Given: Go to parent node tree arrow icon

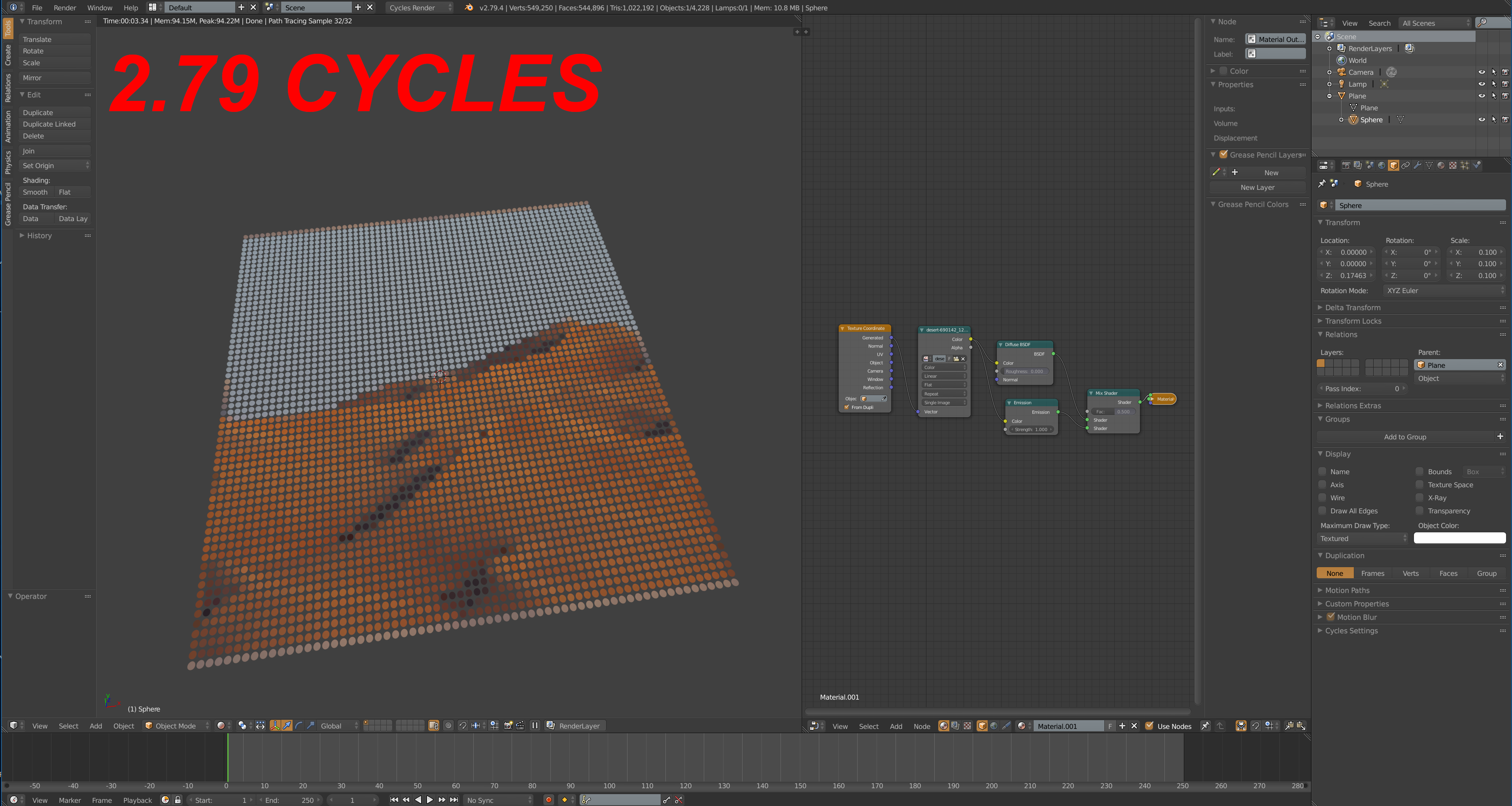Looking at the screenshot, I should click(x=1220, y=726).
